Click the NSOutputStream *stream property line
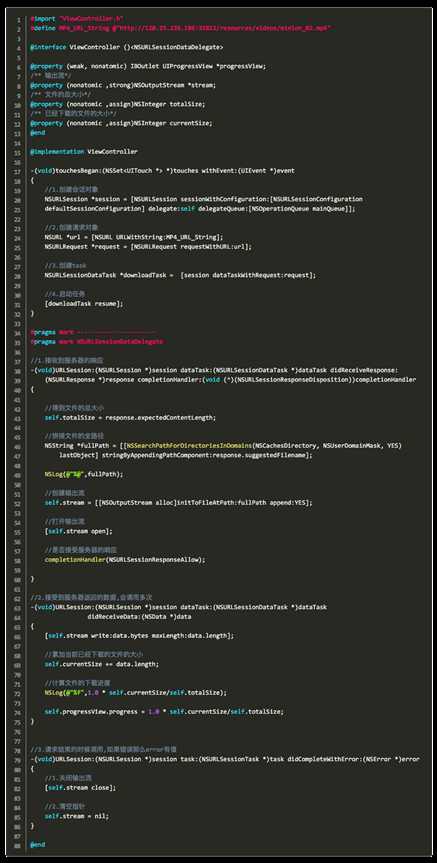 (123, 85)
